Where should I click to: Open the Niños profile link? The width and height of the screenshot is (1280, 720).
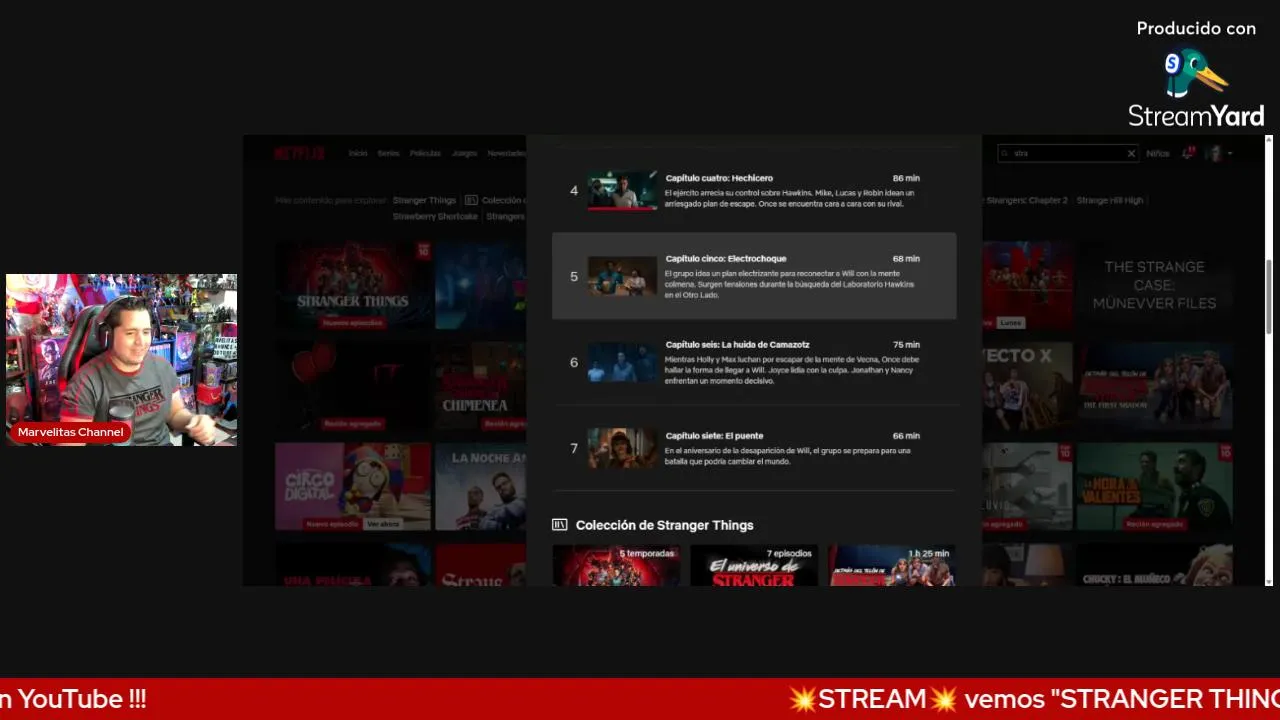pos(1158,153)
